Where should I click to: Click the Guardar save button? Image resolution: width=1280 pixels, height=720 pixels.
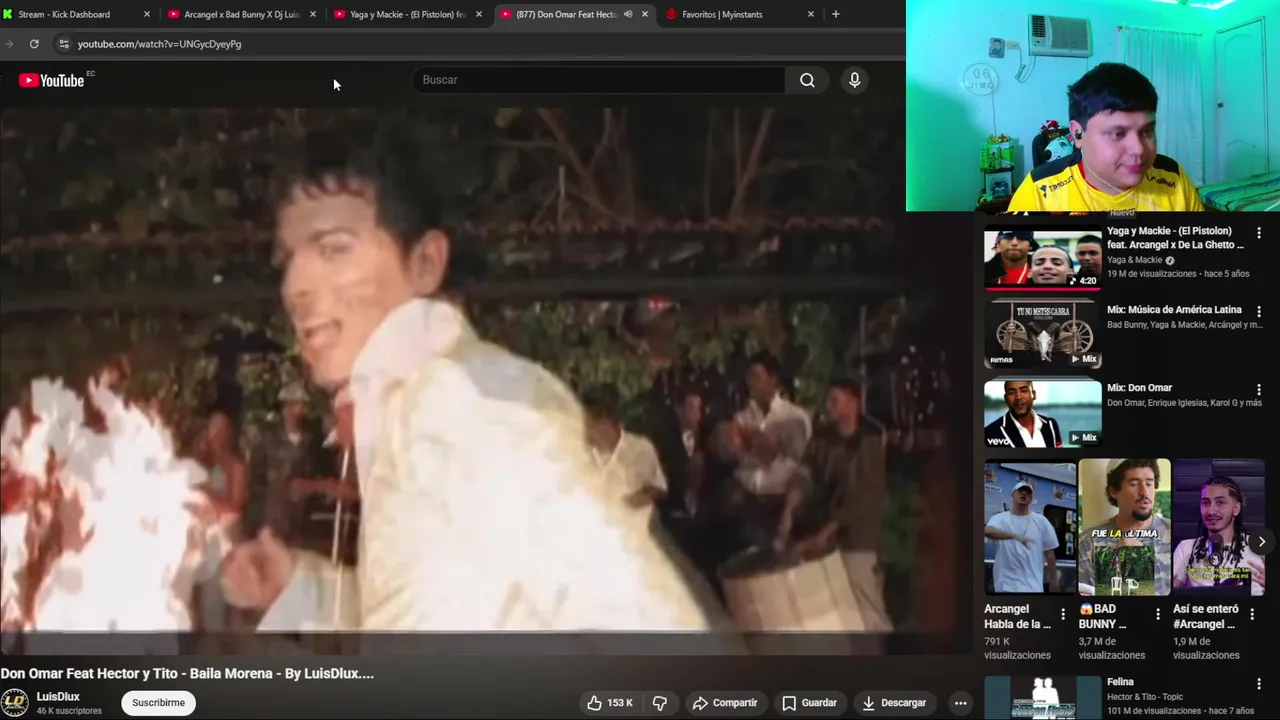pos(809,703)
